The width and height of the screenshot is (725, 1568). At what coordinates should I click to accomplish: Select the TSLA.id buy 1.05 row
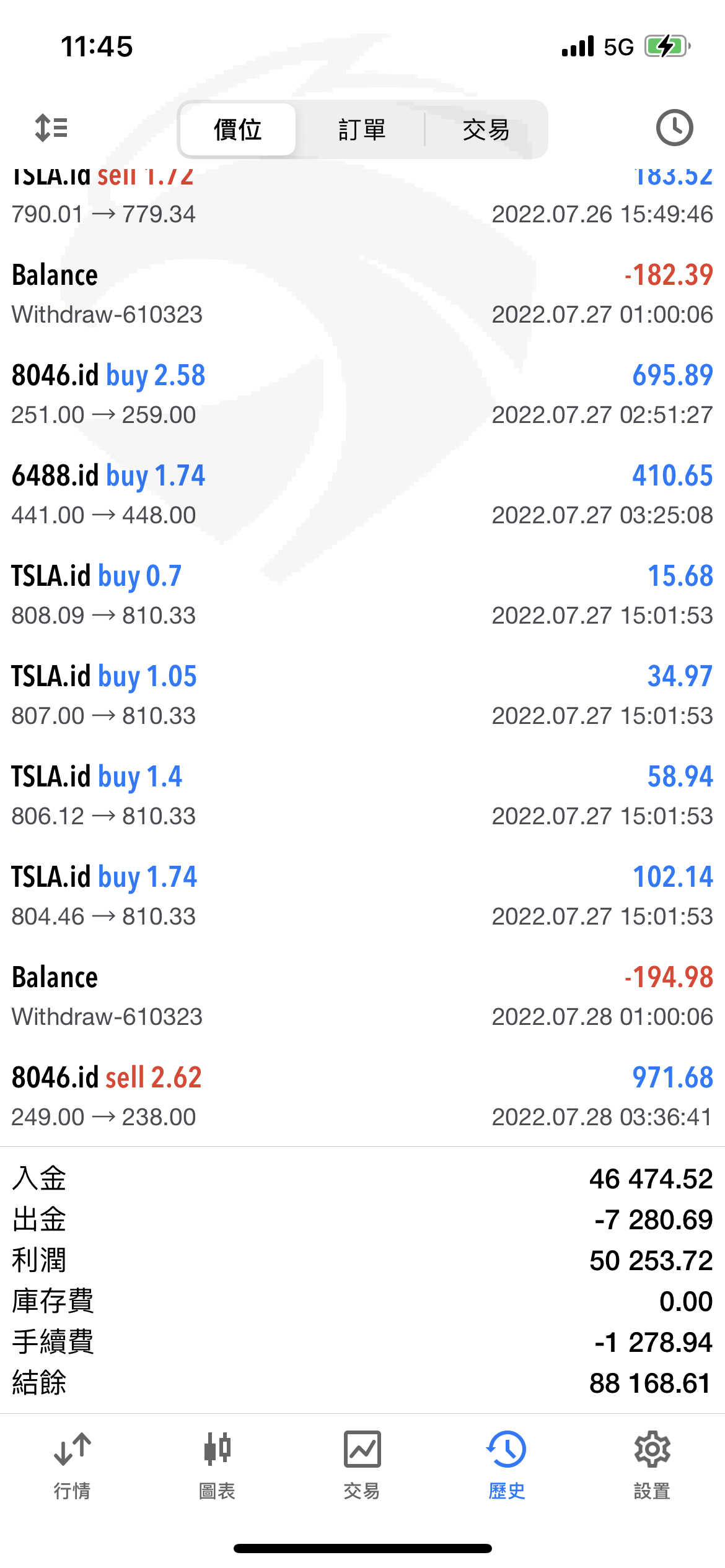tap(362, 695)
